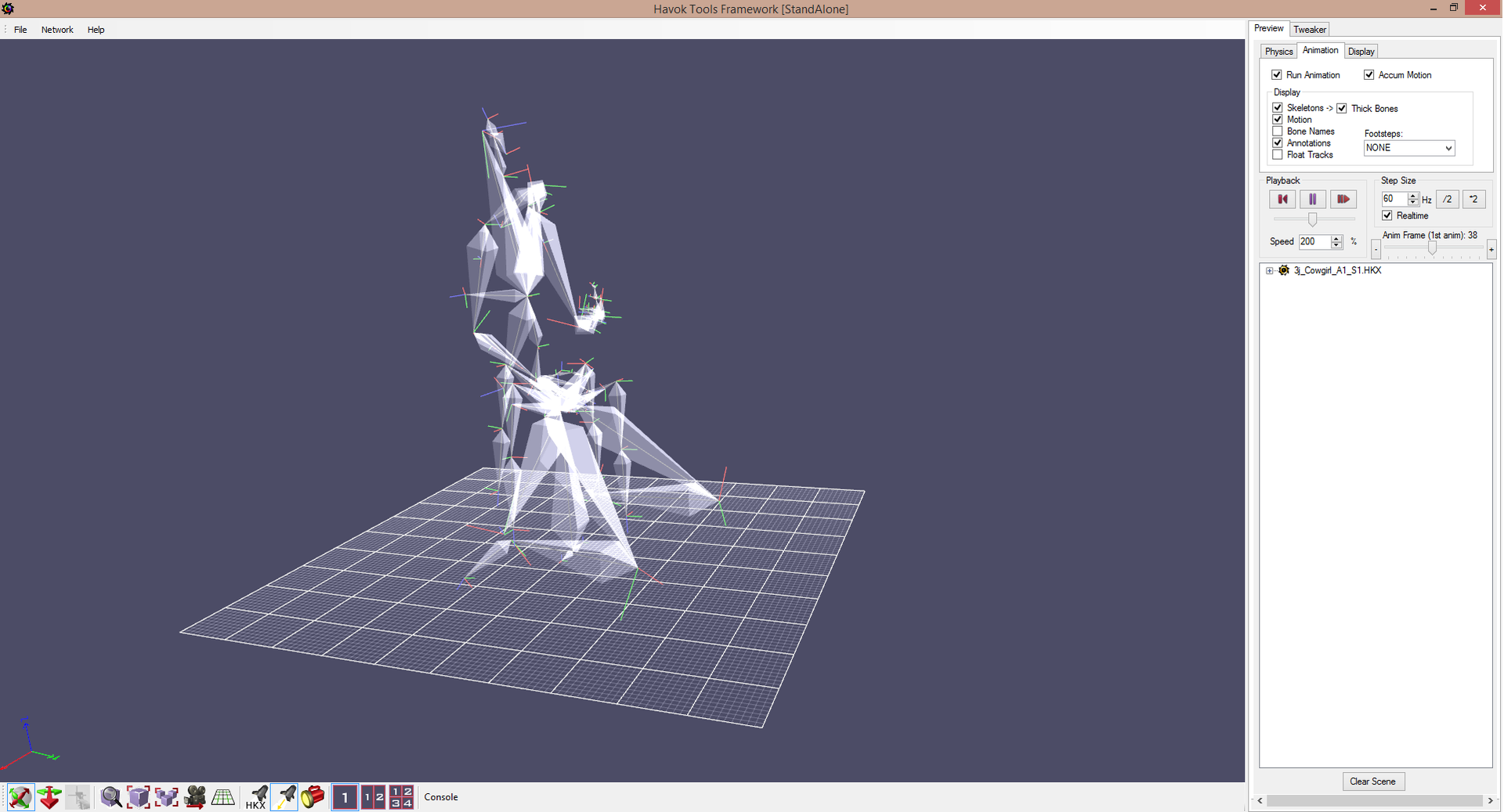Screen dimensions: 1504x812
Task: Toggle Annotations checkbox
Action: (1278, 143)
